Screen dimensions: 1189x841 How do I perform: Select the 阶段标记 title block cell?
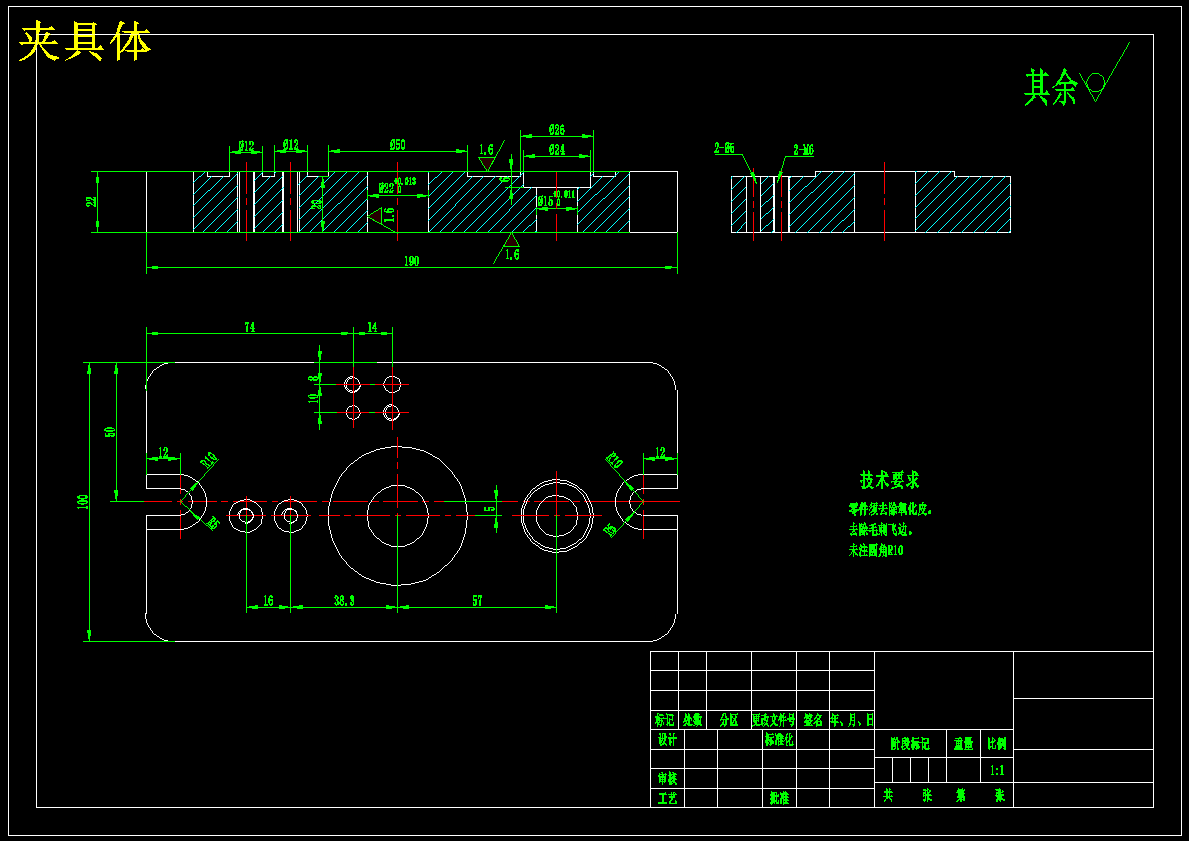tap(910, 745)
